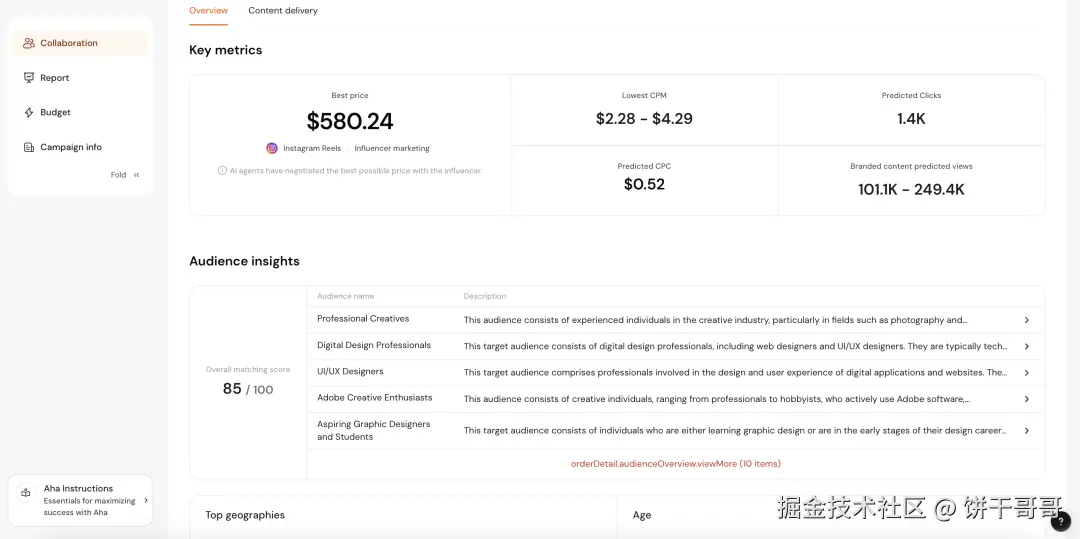Image resolution: width=1080 pixels, height=539 pixels.
Task: Click the Aha Instructions icon
Action: click(26, 493)
